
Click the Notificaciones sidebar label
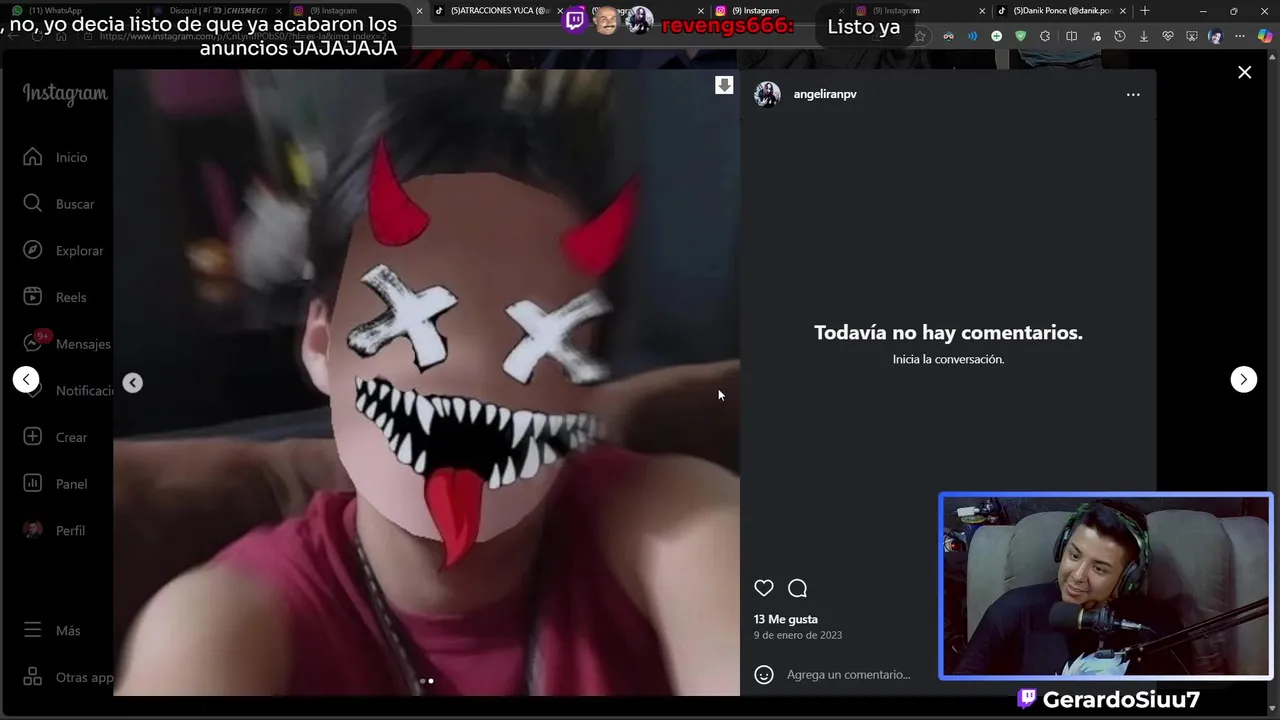click(x=84, y=390)
